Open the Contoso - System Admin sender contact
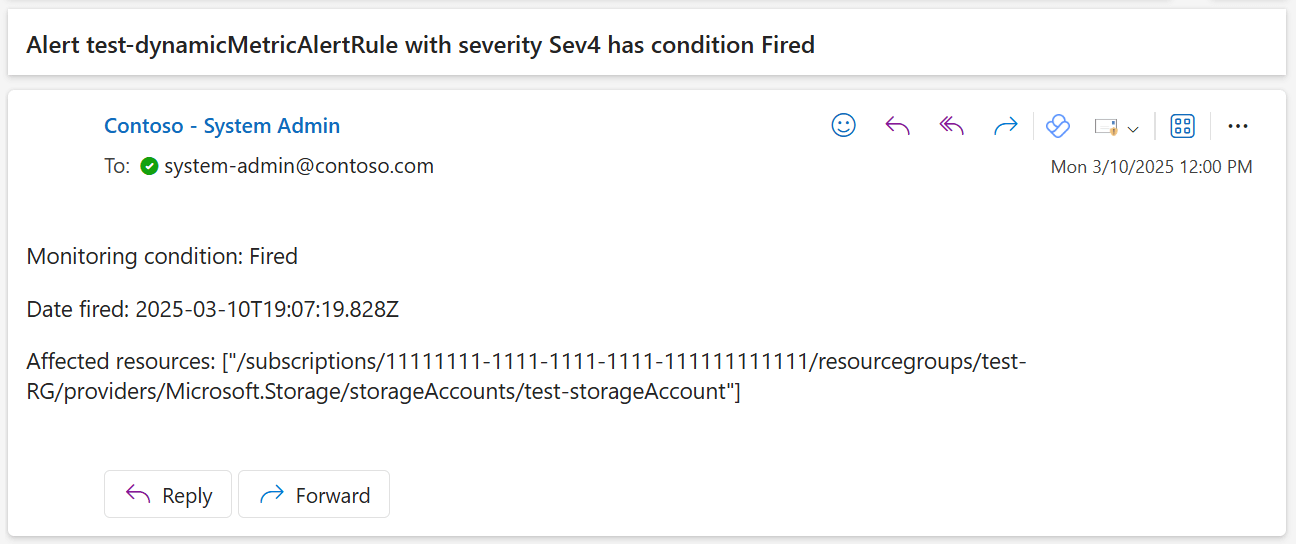1296x544 pixels. click(222, 126)
